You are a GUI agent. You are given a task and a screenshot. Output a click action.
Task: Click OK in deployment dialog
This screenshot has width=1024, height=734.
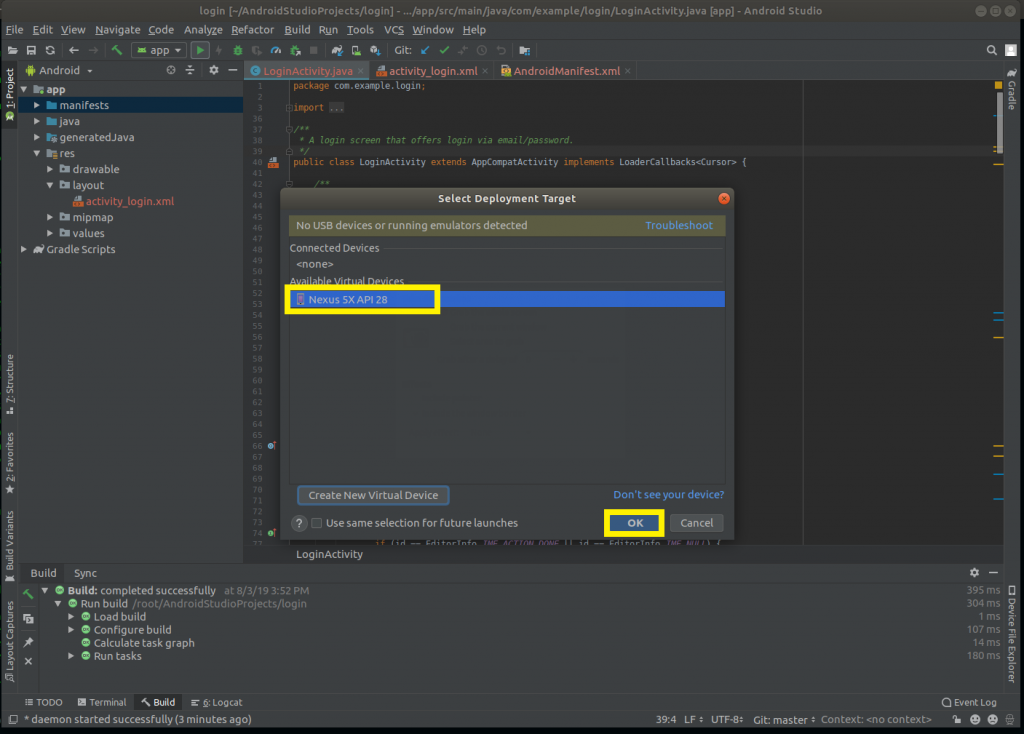point(635,523)
